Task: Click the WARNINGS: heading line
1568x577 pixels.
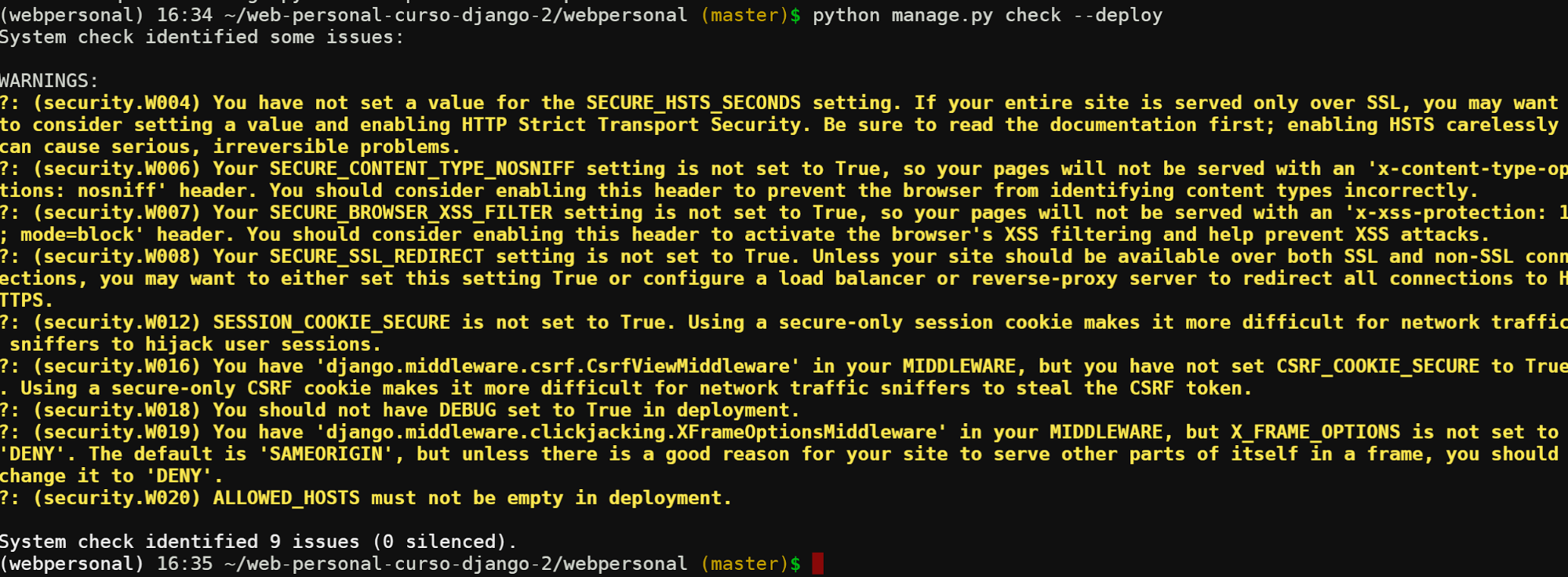Action: (x=49, y=81)
